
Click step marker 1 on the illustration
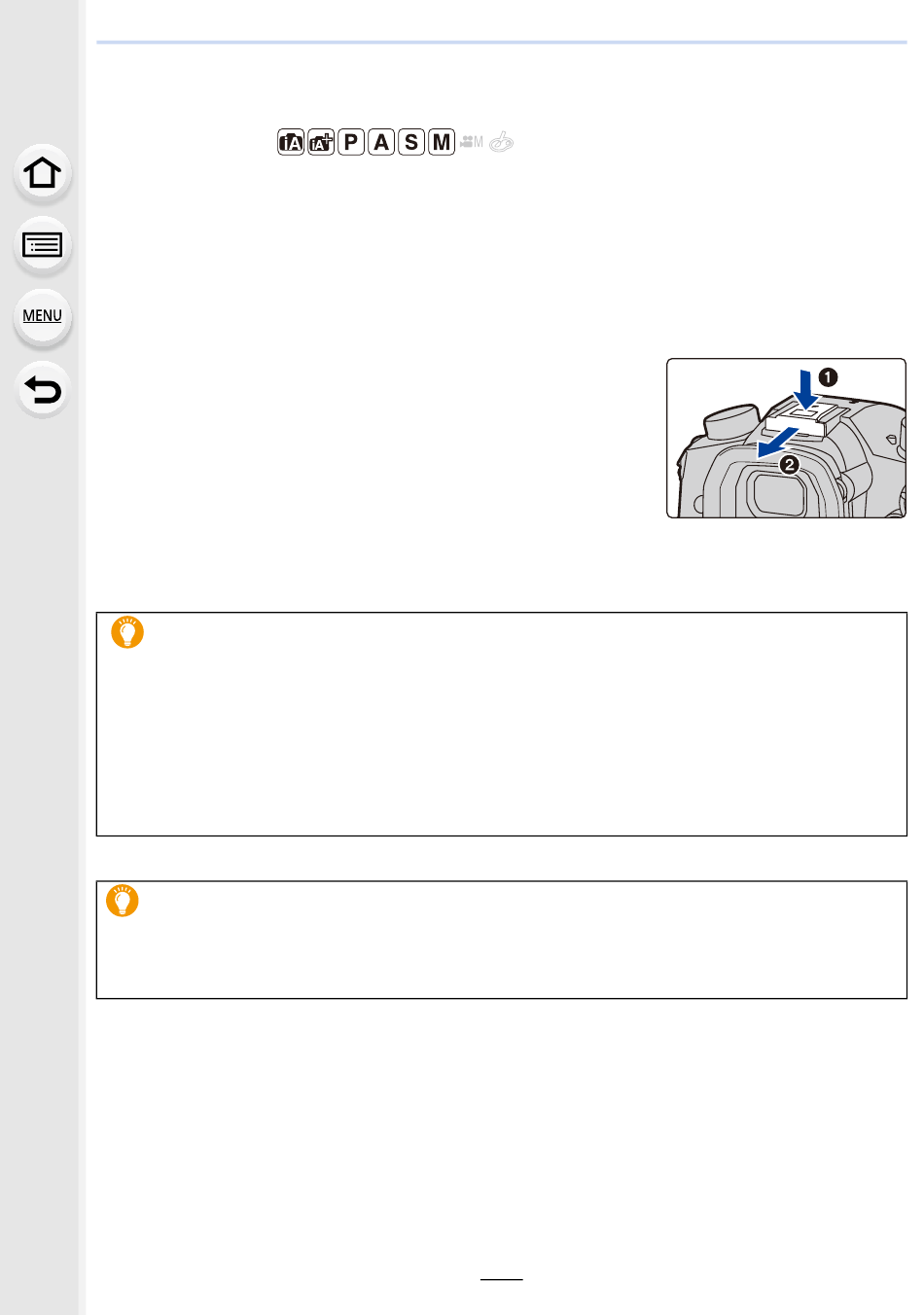pyautogui.click(x=828, y=377)
